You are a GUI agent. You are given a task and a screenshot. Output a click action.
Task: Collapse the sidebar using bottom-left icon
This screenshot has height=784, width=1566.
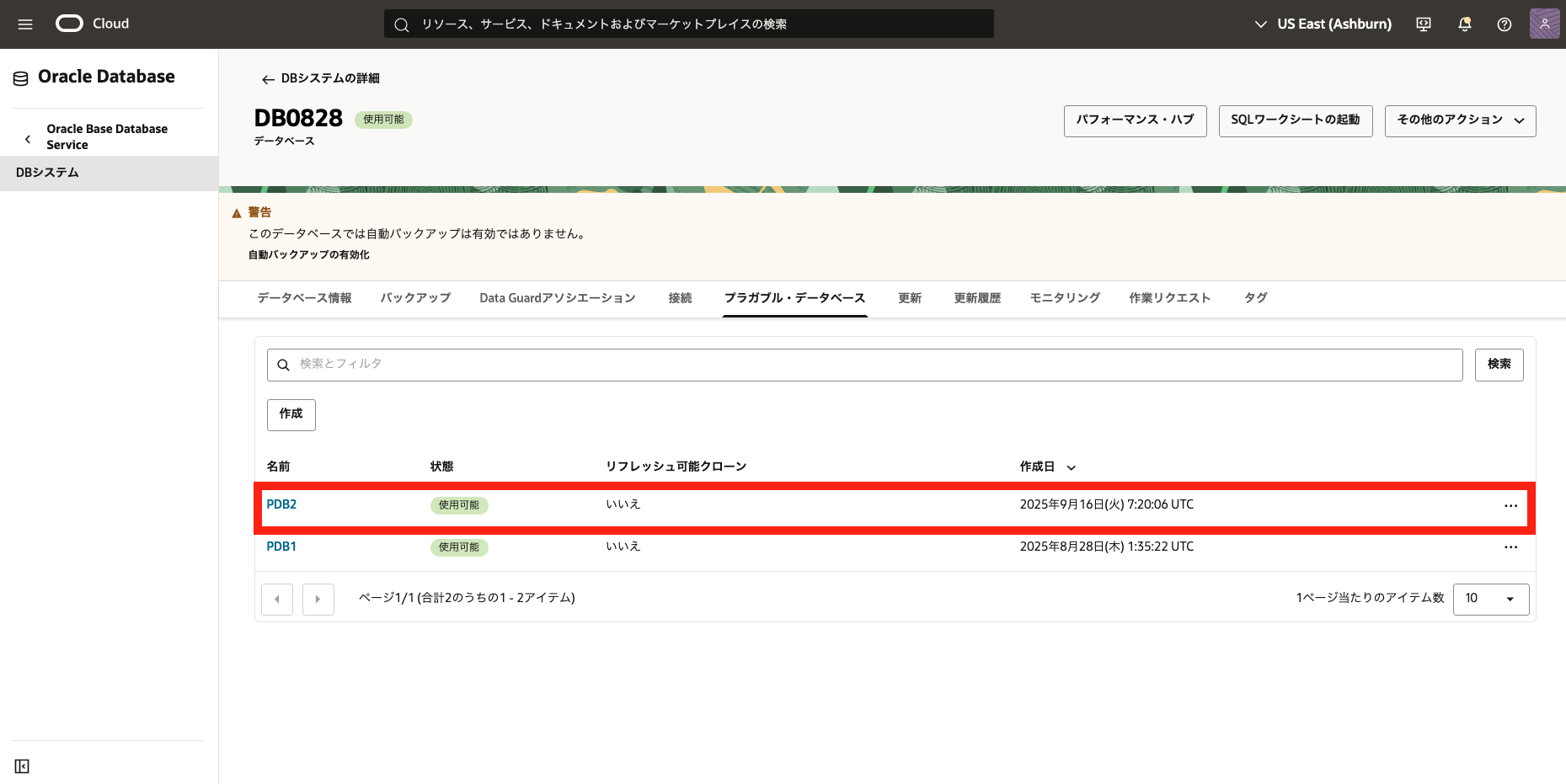pos(22,766)
